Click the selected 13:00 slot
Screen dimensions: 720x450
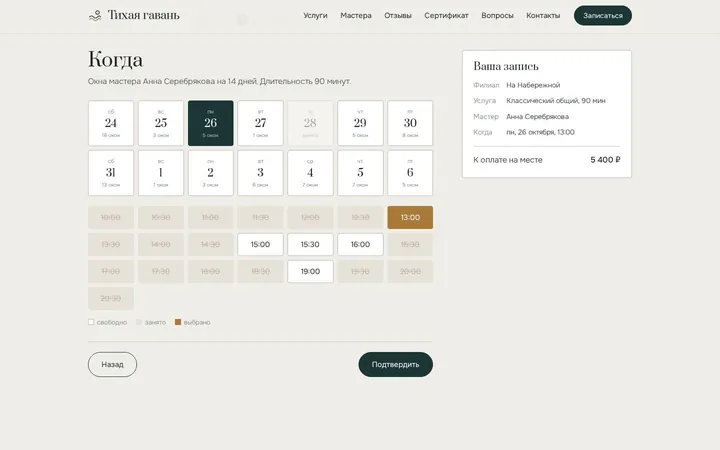click(410, 217)
